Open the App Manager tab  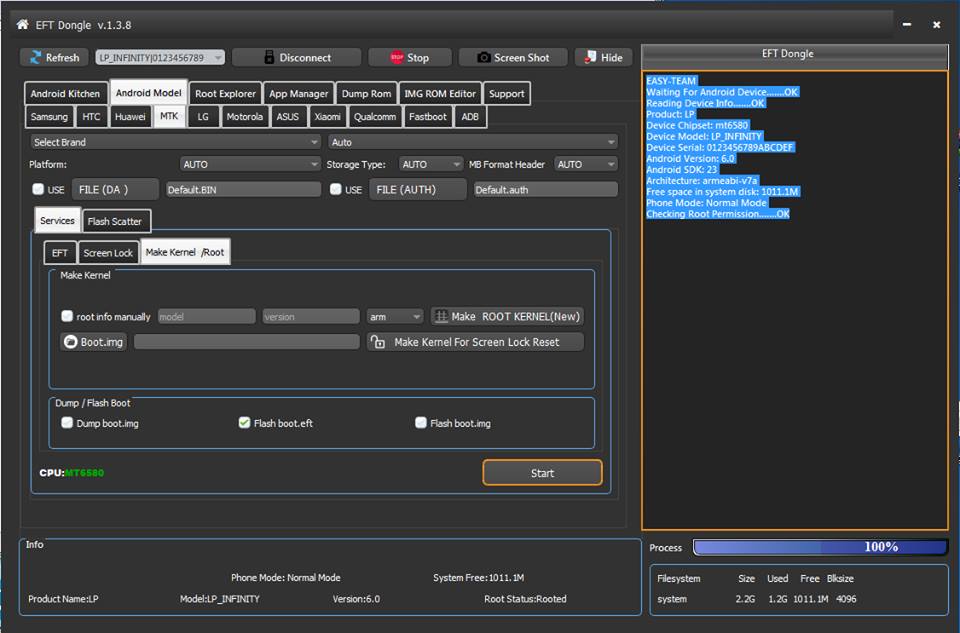point(299,94)
